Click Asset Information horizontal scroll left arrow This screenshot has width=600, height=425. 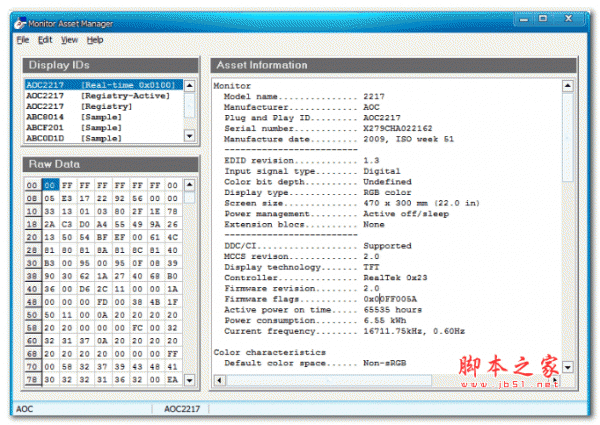tap(219, 380)
